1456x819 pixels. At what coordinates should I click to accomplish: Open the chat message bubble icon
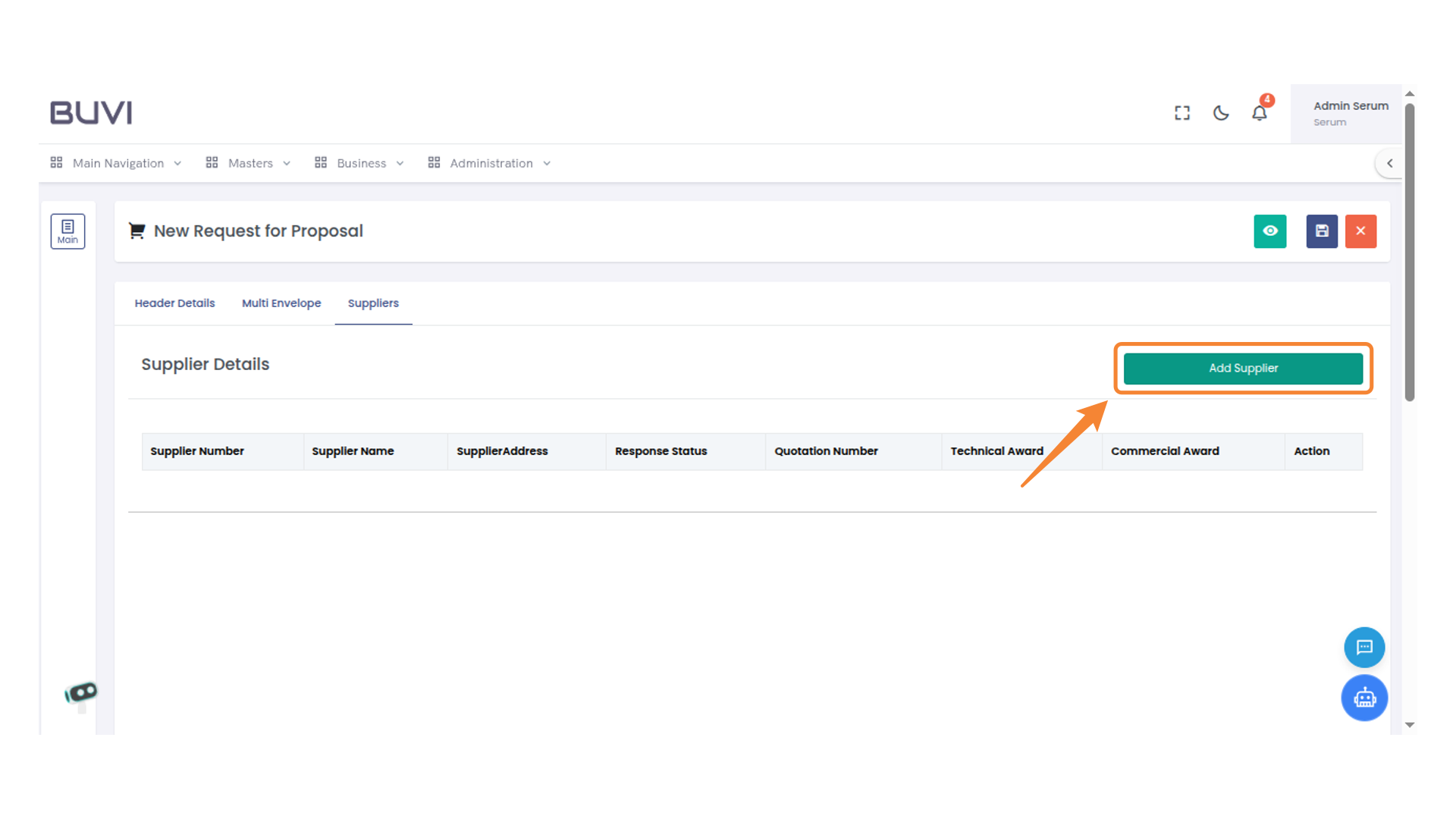(x=1364, y=647)
